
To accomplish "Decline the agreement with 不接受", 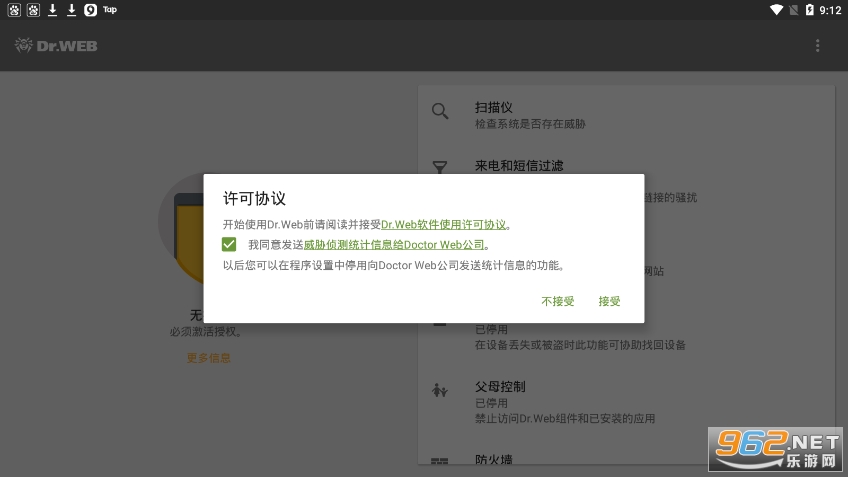I will click(558, 301).
